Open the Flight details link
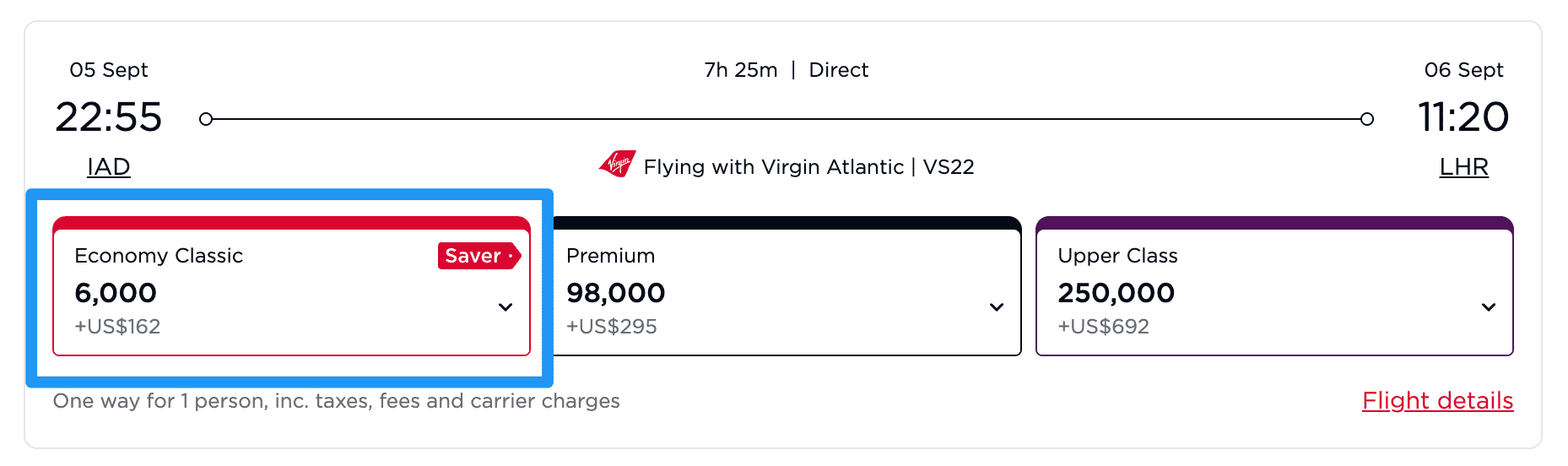The height and width of the screenshot is (466, 1568). click(x=1437, y=400)
